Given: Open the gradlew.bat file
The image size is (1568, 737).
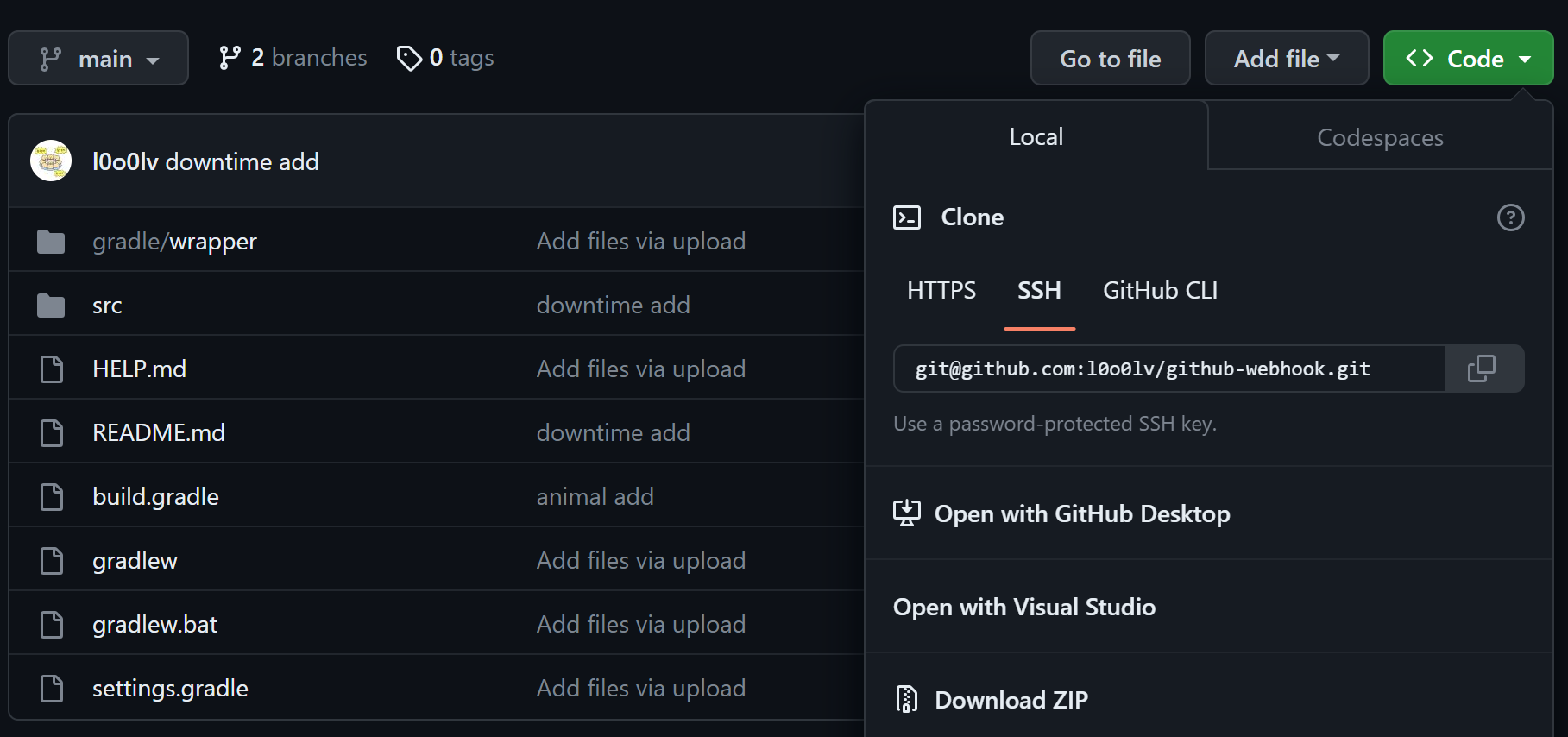Looking at the screenshot, I should 154,625.
